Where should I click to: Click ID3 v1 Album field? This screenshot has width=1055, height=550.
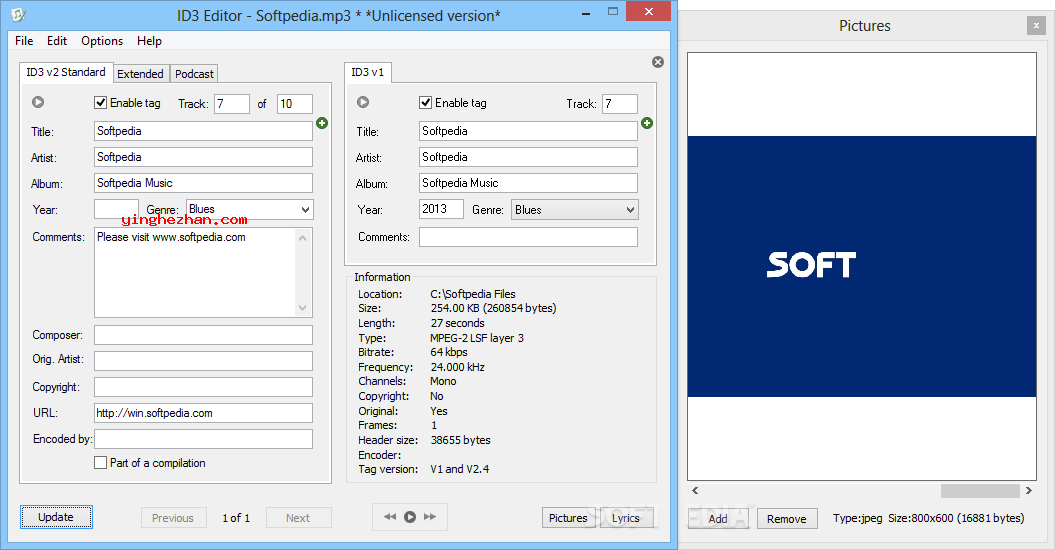528,183
